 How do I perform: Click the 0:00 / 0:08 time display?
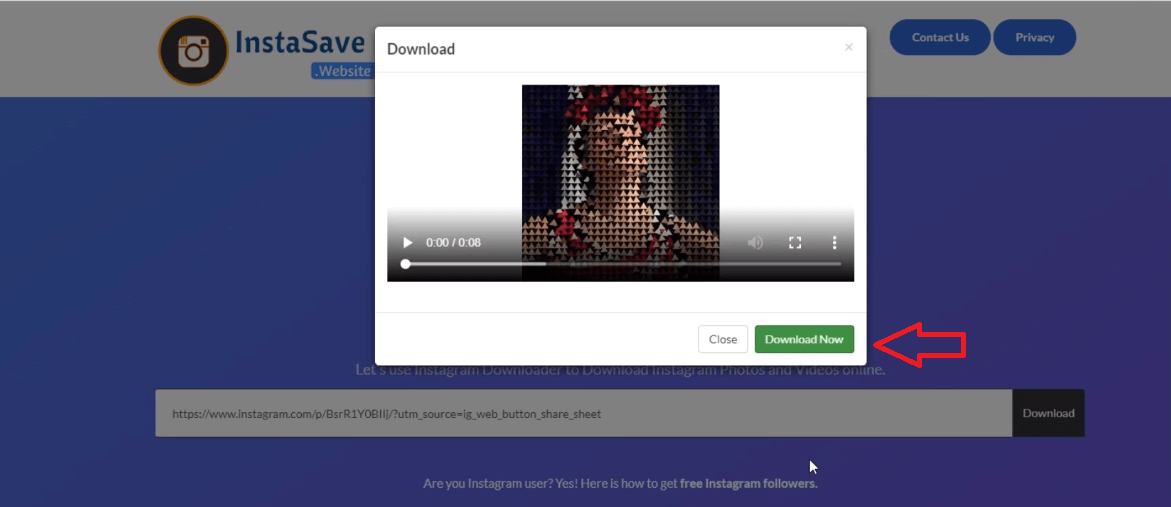tap(453, 243)
